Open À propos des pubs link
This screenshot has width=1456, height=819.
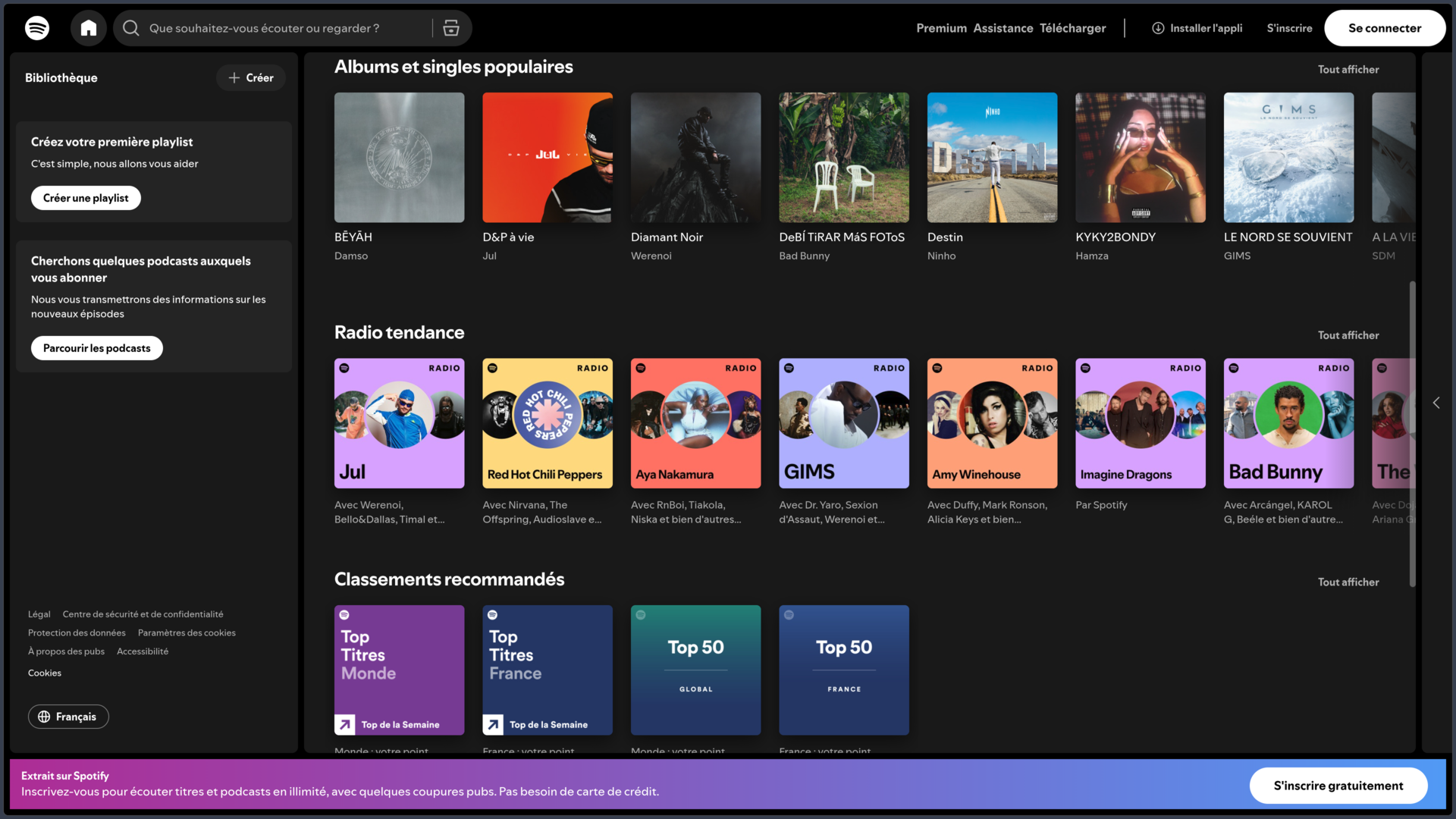pyautogui.click(x=66, y=651)
